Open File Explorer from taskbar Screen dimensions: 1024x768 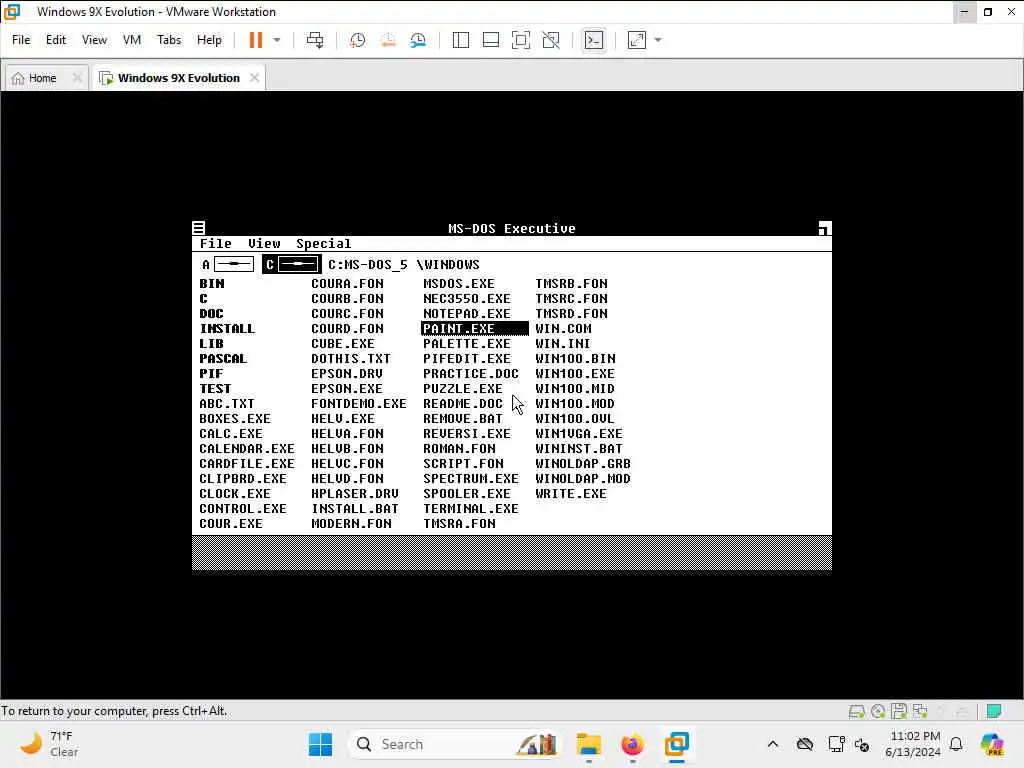pyautogui.click(x=588, y=744)
